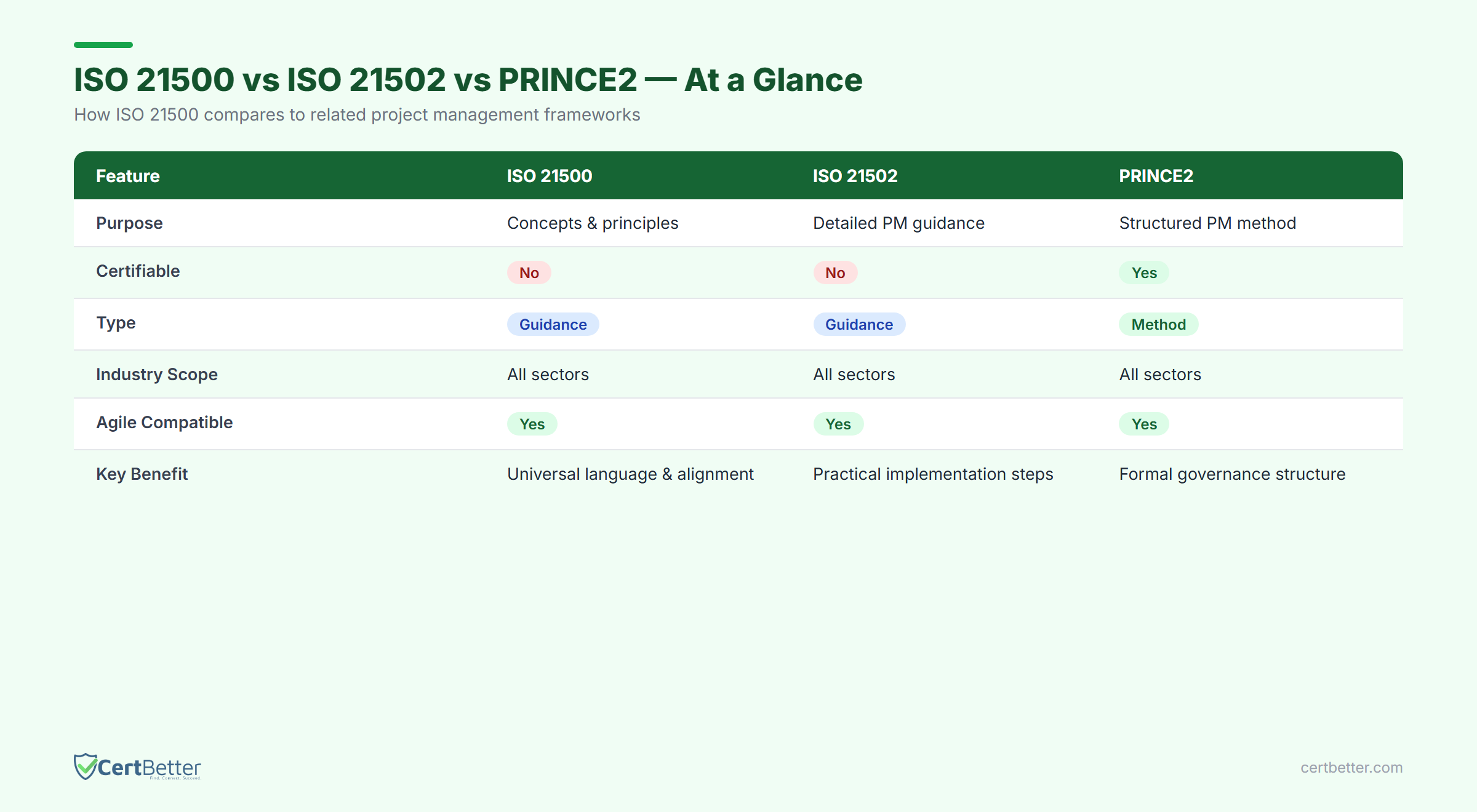
Task: Click the 'Practical implementation steps' cell
Action: 933,474
